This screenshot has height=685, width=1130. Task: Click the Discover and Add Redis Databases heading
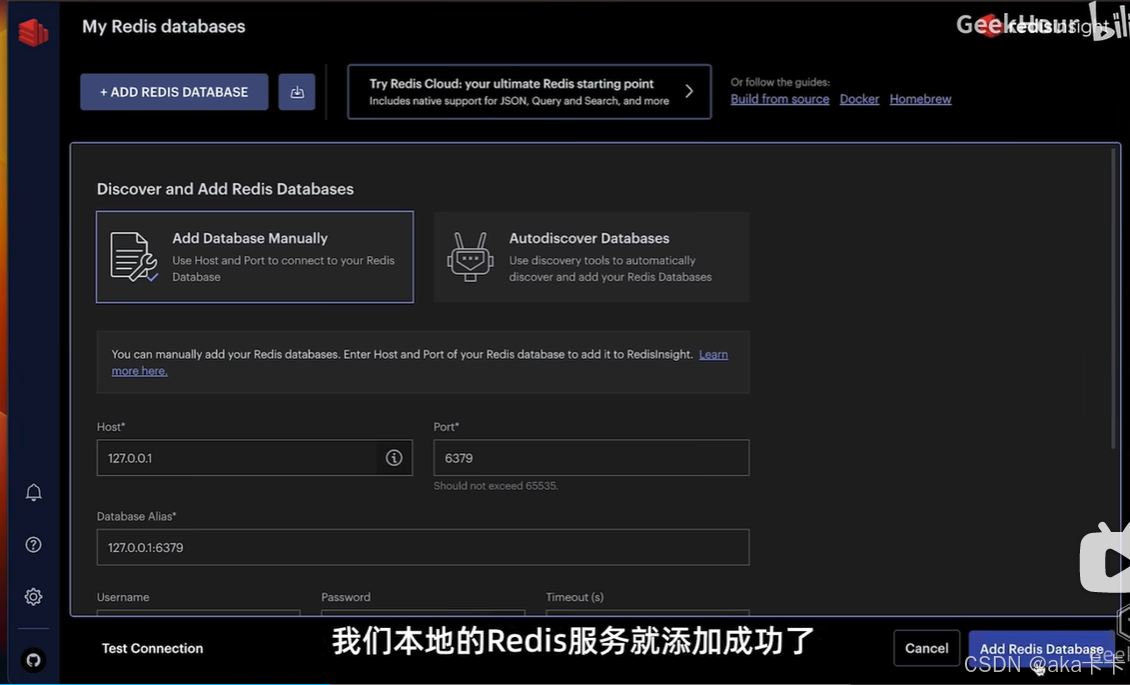tap(225, 189)
